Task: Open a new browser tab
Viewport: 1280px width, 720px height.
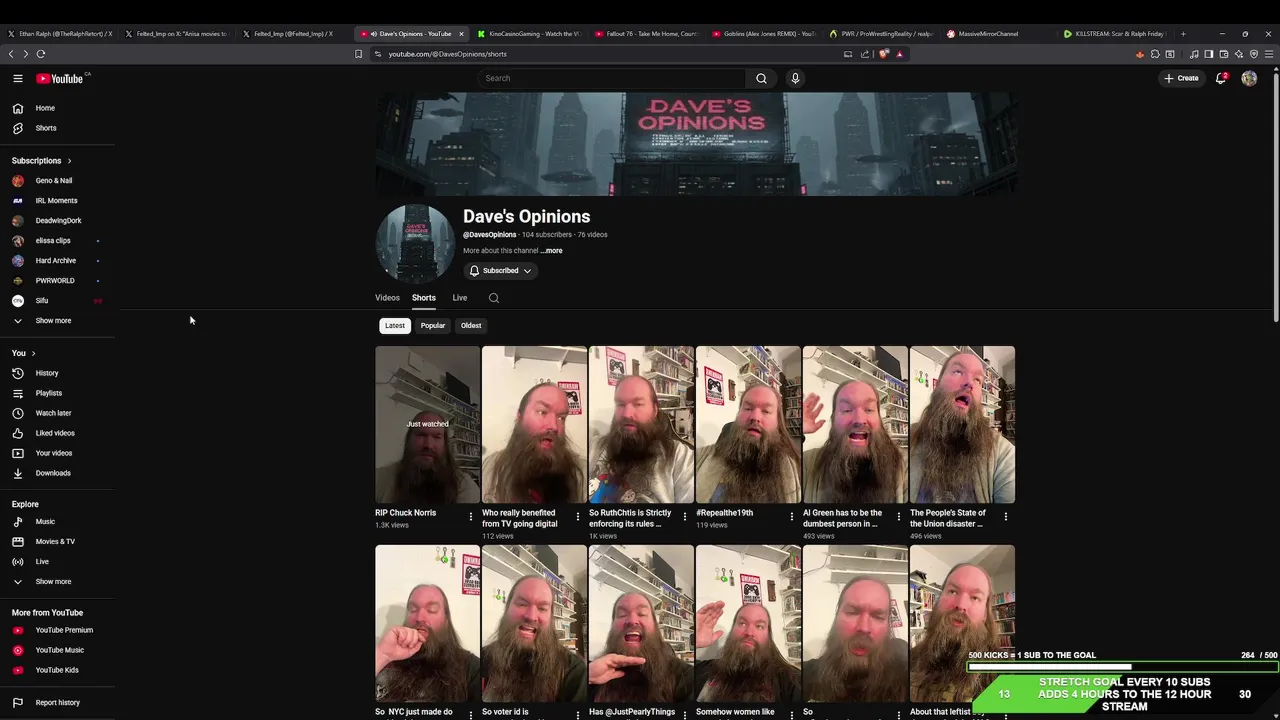Action: [x=1183, y=34]
